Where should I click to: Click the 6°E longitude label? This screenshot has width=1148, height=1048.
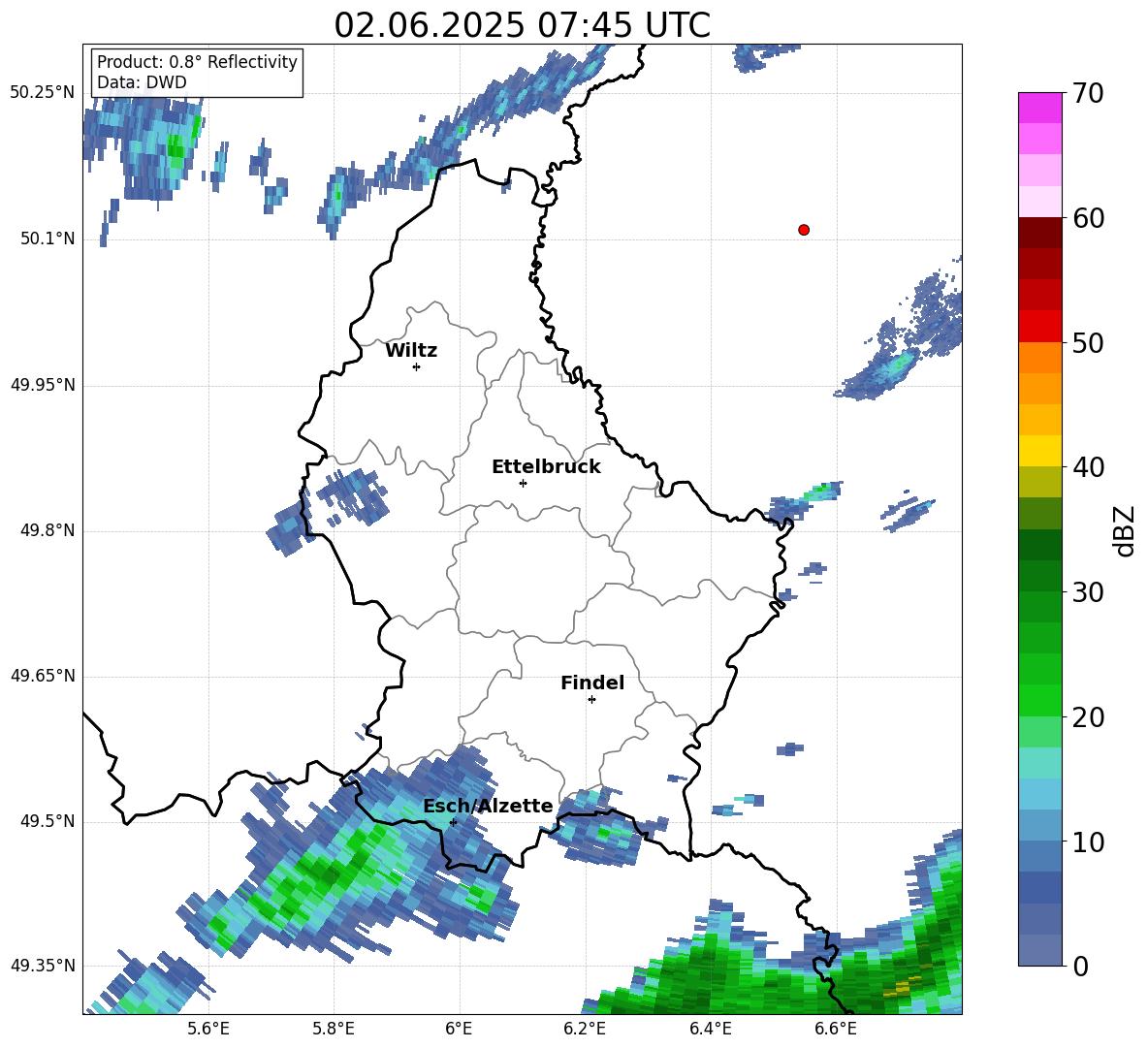click(x=459, y=1029)
